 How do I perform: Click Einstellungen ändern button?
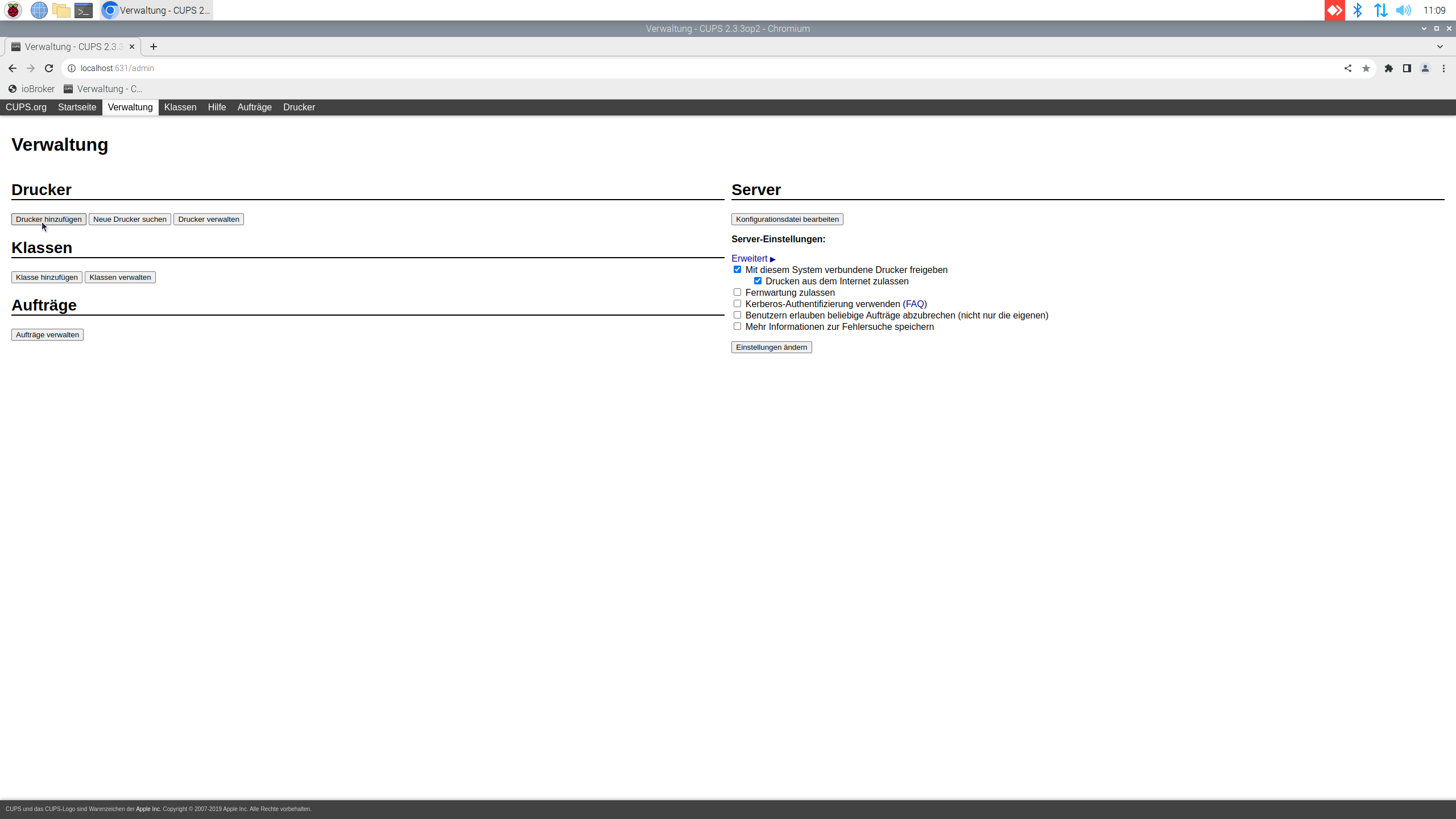tap(771, 348)
